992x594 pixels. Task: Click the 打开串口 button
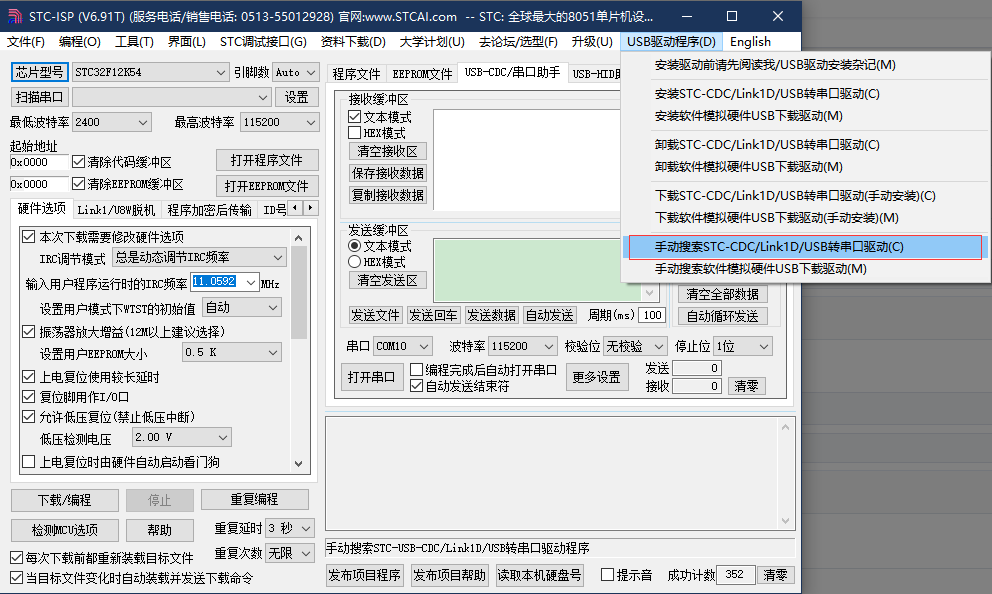pyautogui.click(x=371, y=377)
